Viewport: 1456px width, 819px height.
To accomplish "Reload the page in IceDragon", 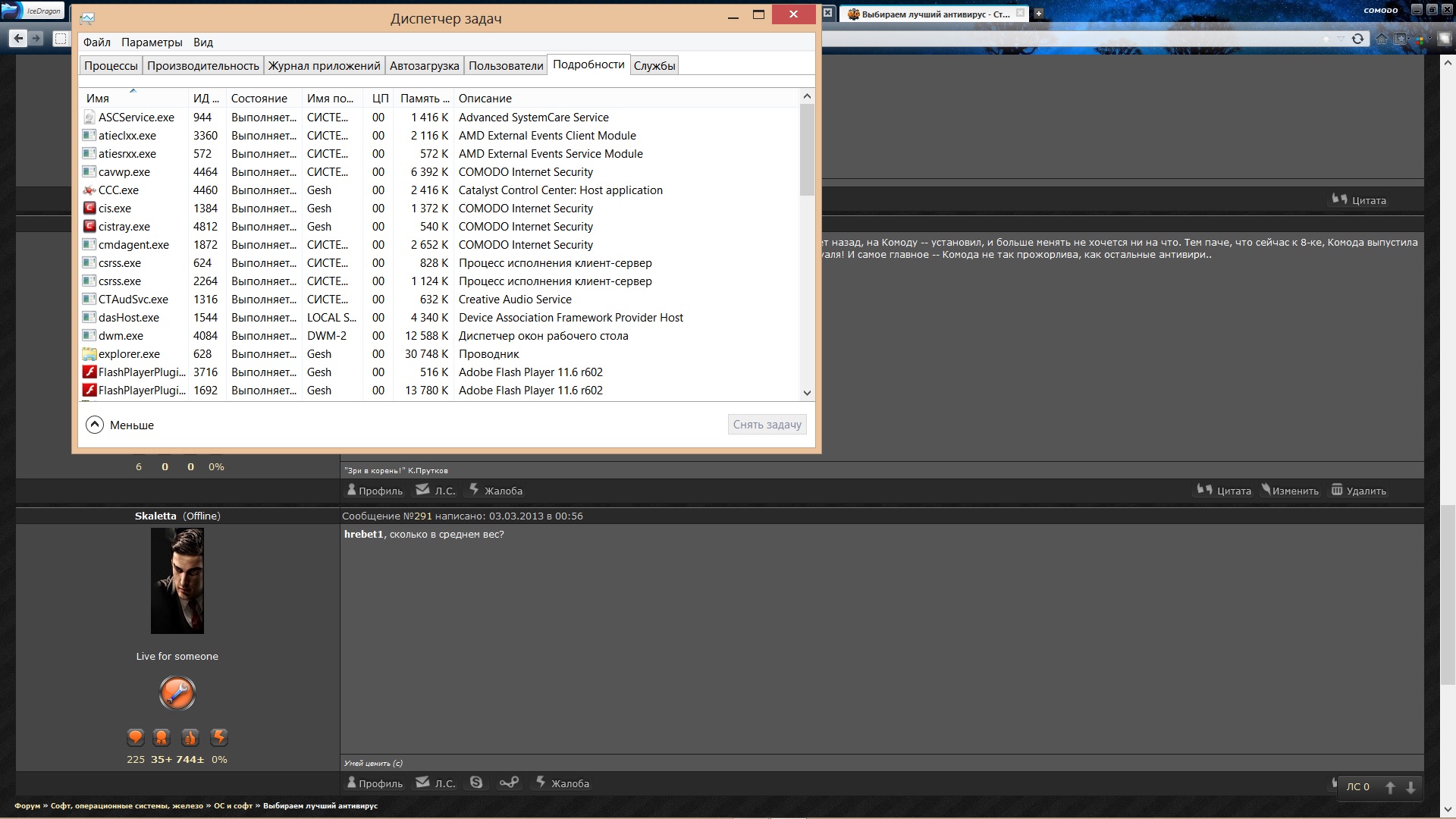I will click(1358, 38).
